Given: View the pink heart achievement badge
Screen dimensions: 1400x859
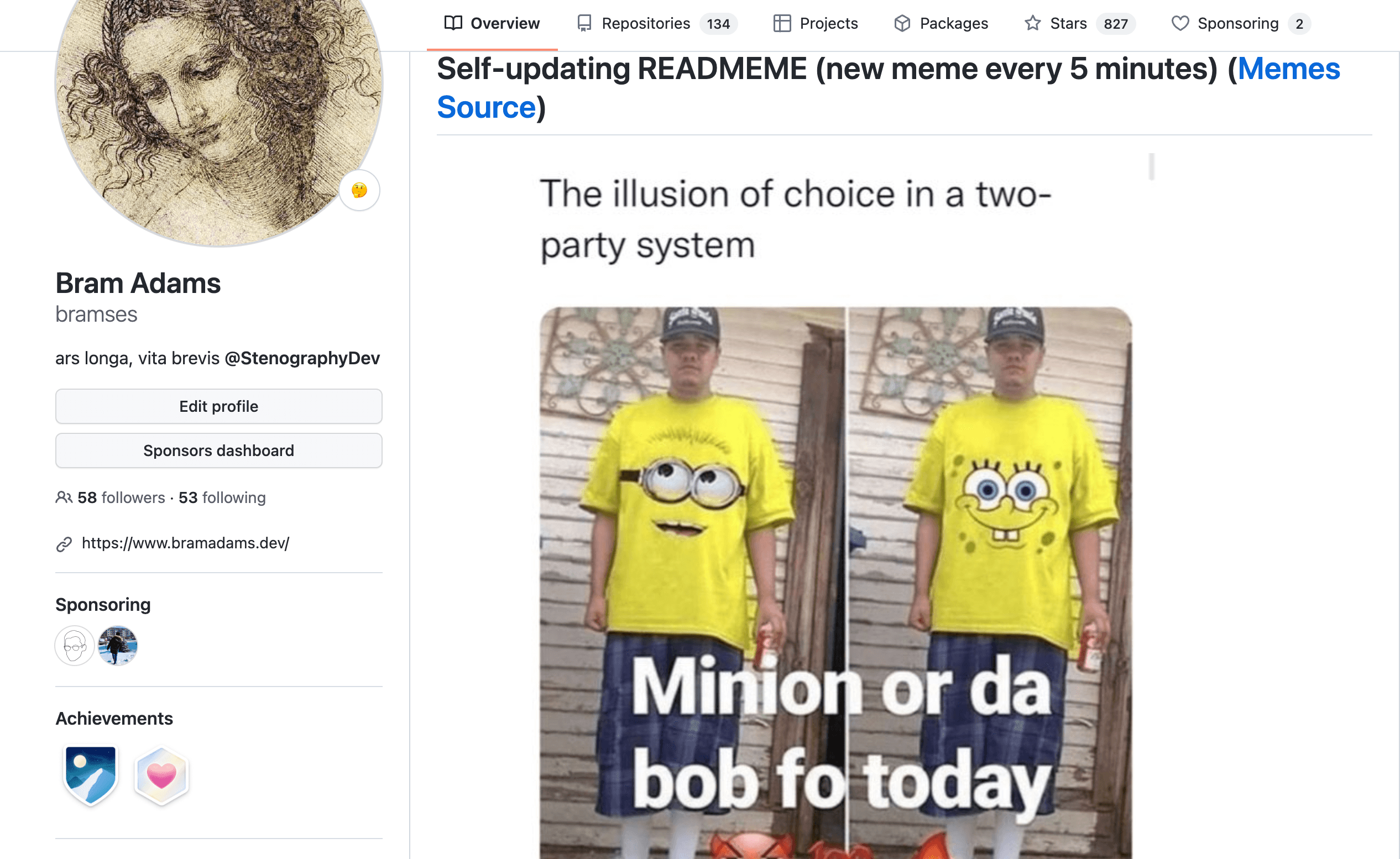Looking at the screenshot, I should [x=161, y=775].
